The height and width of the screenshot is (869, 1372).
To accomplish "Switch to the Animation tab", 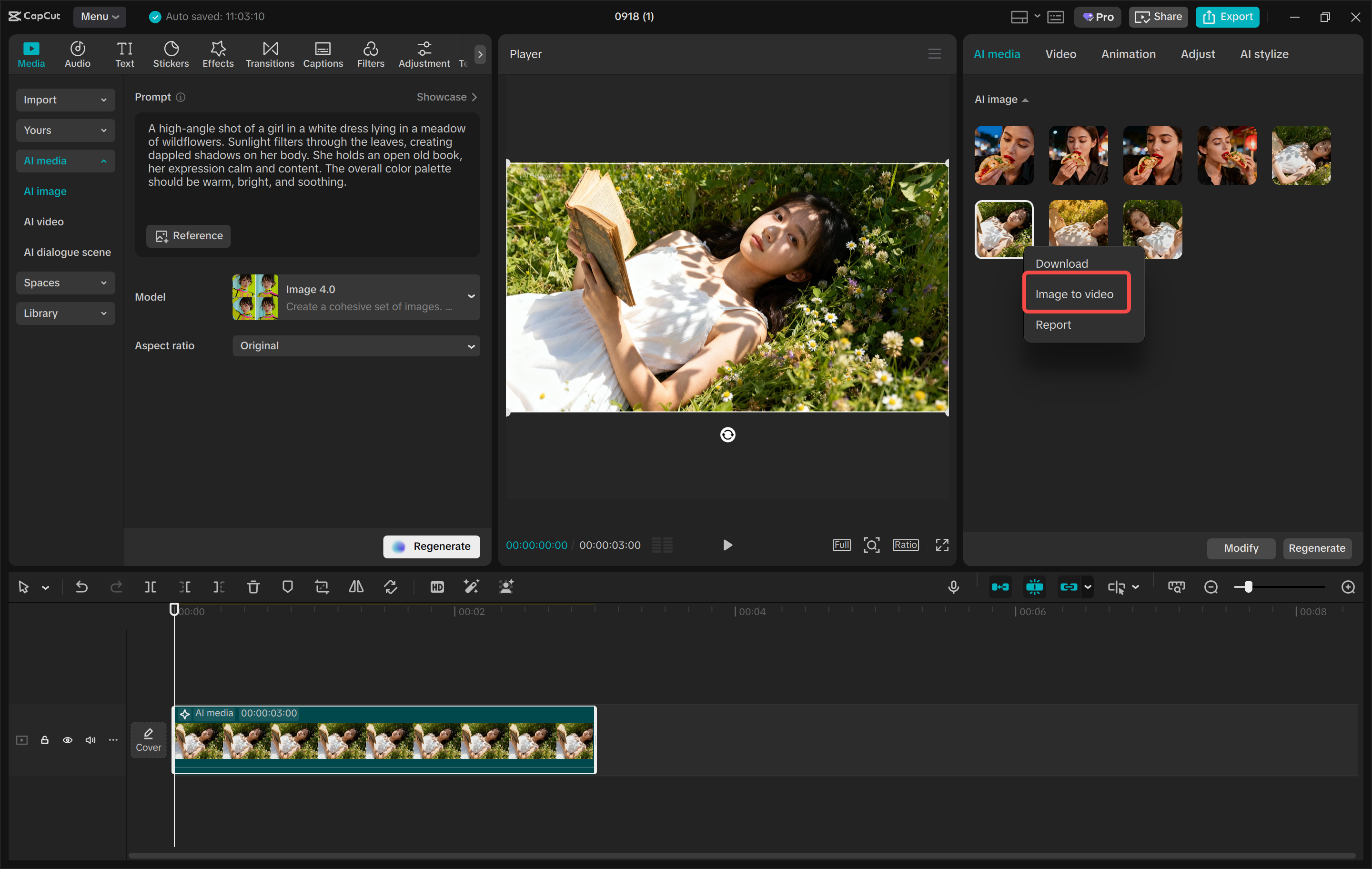I will [1128, 54].
